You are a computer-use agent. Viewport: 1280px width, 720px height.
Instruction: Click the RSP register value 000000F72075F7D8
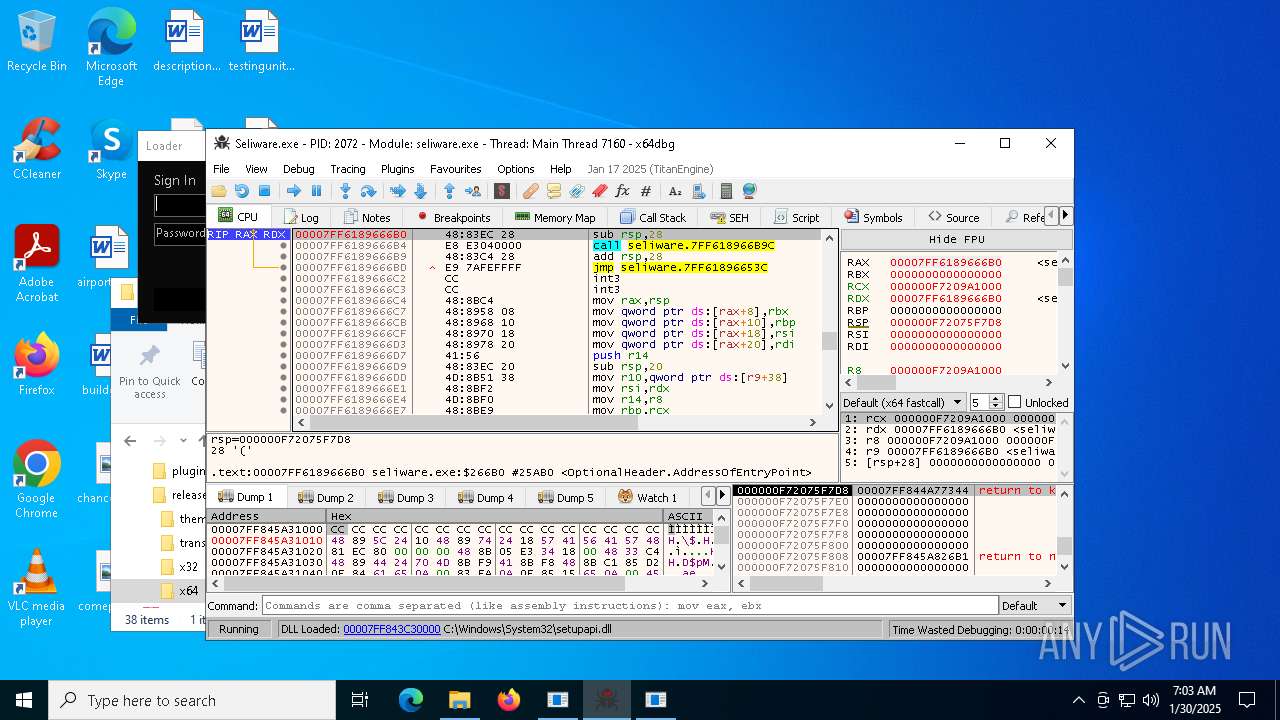coord(945,322)
